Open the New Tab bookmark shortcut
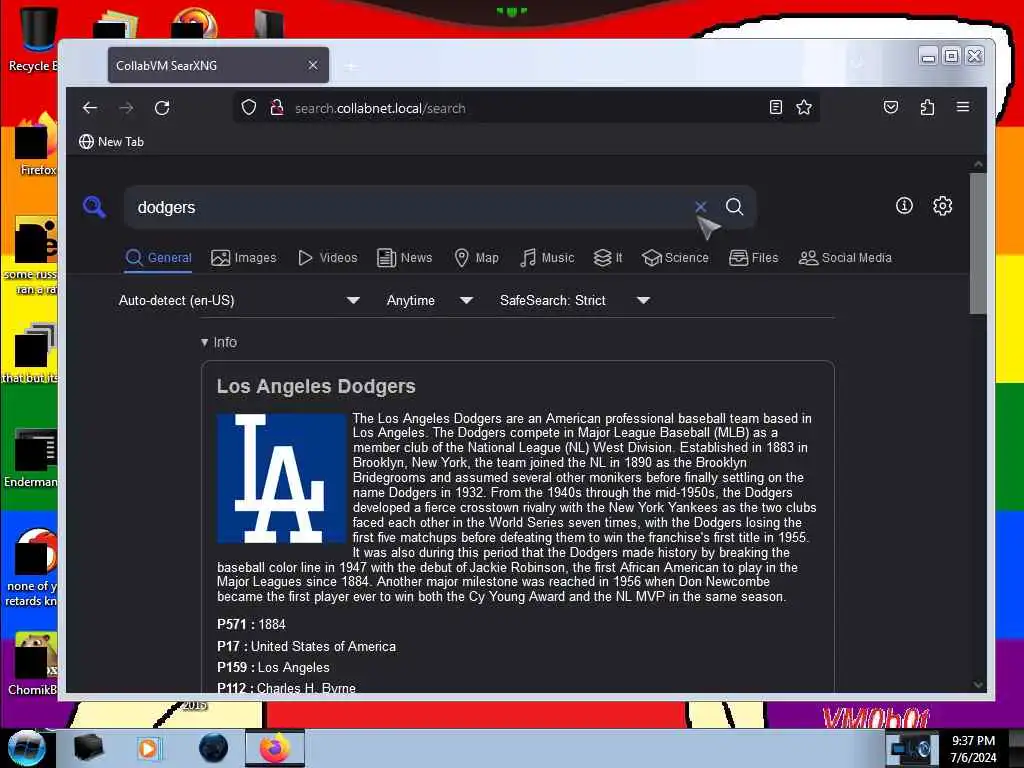Viewport: 1024px width, 768px height. coord(111,142)
